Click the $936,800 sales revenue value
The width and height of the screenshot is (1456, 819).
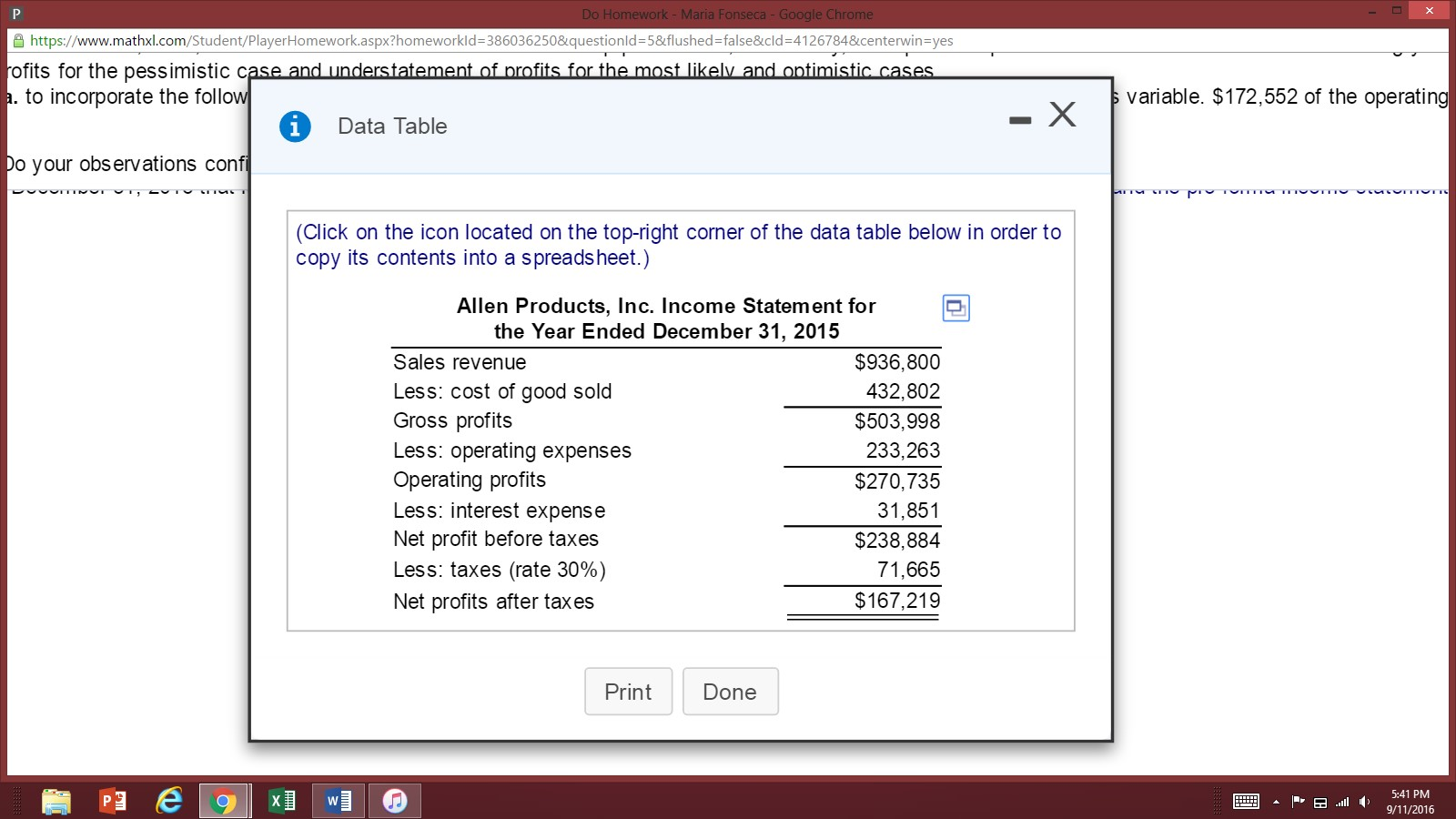(x=897, y=362)
